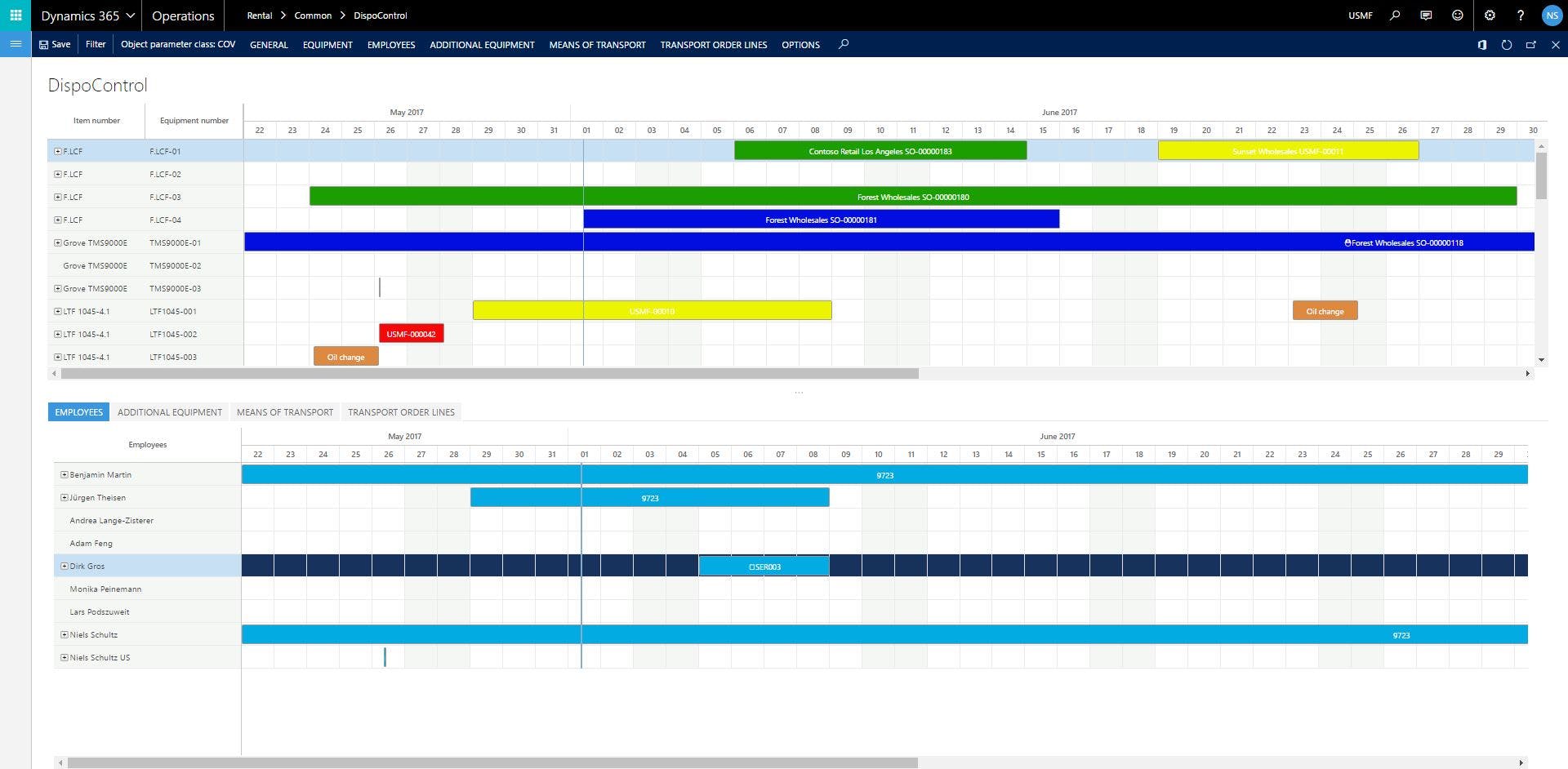This screenshot has width=1568, height=769.
Task: Expand the TMS9000E-03 row
Action: point(58,288)
